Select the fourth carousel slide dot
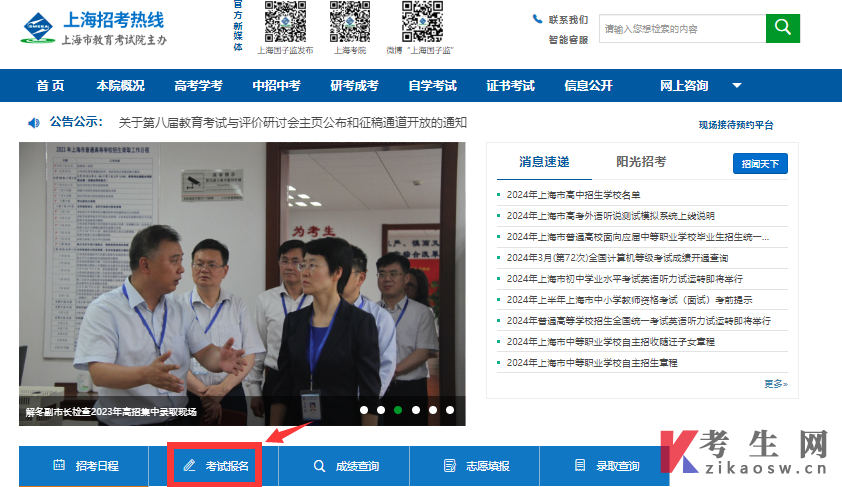 click(x=416, y=410)
